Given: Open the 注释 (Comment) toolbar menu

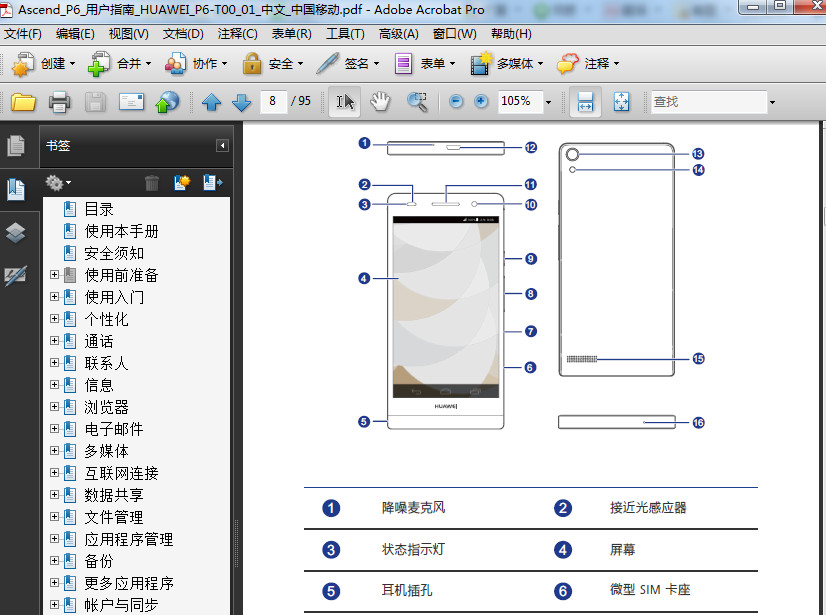Looking at the screenshot, I should click(588, 64).
